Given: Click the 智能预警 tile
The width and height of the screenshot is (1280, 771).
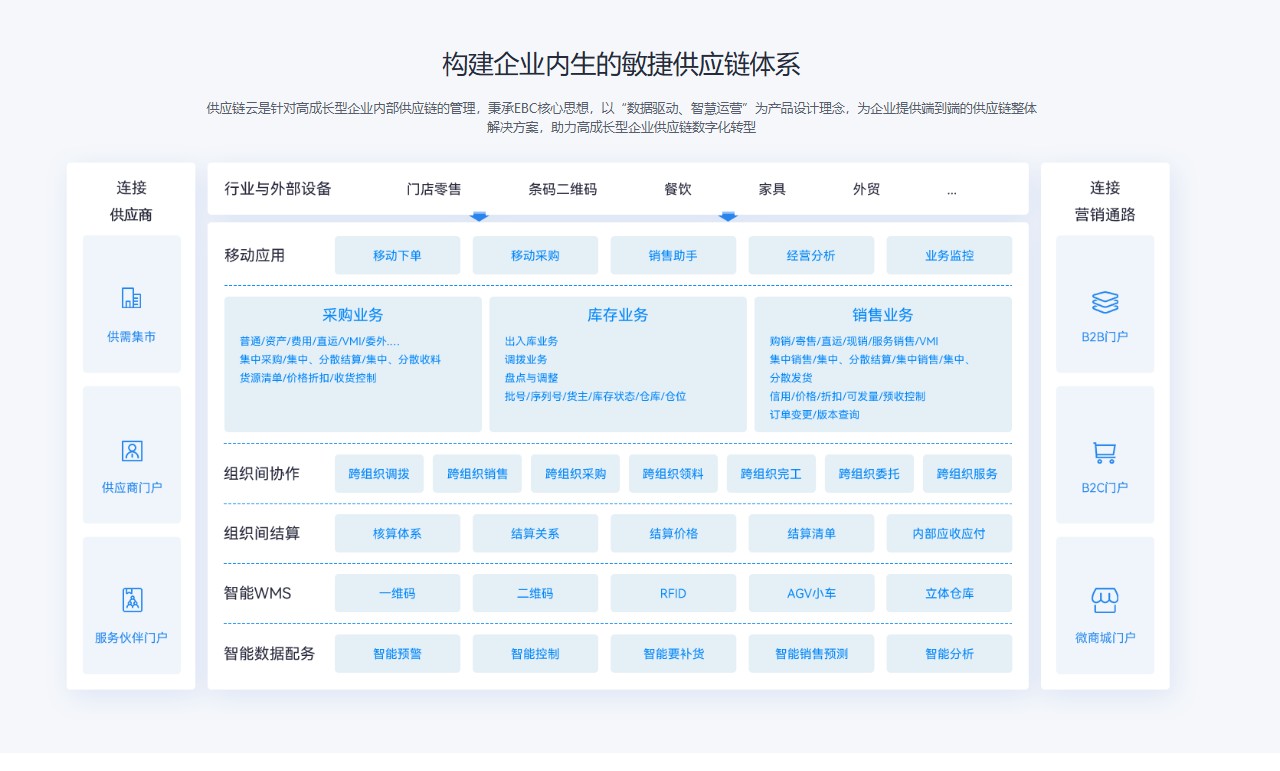Looking at the screenshot, I should [x=397, y=653].
